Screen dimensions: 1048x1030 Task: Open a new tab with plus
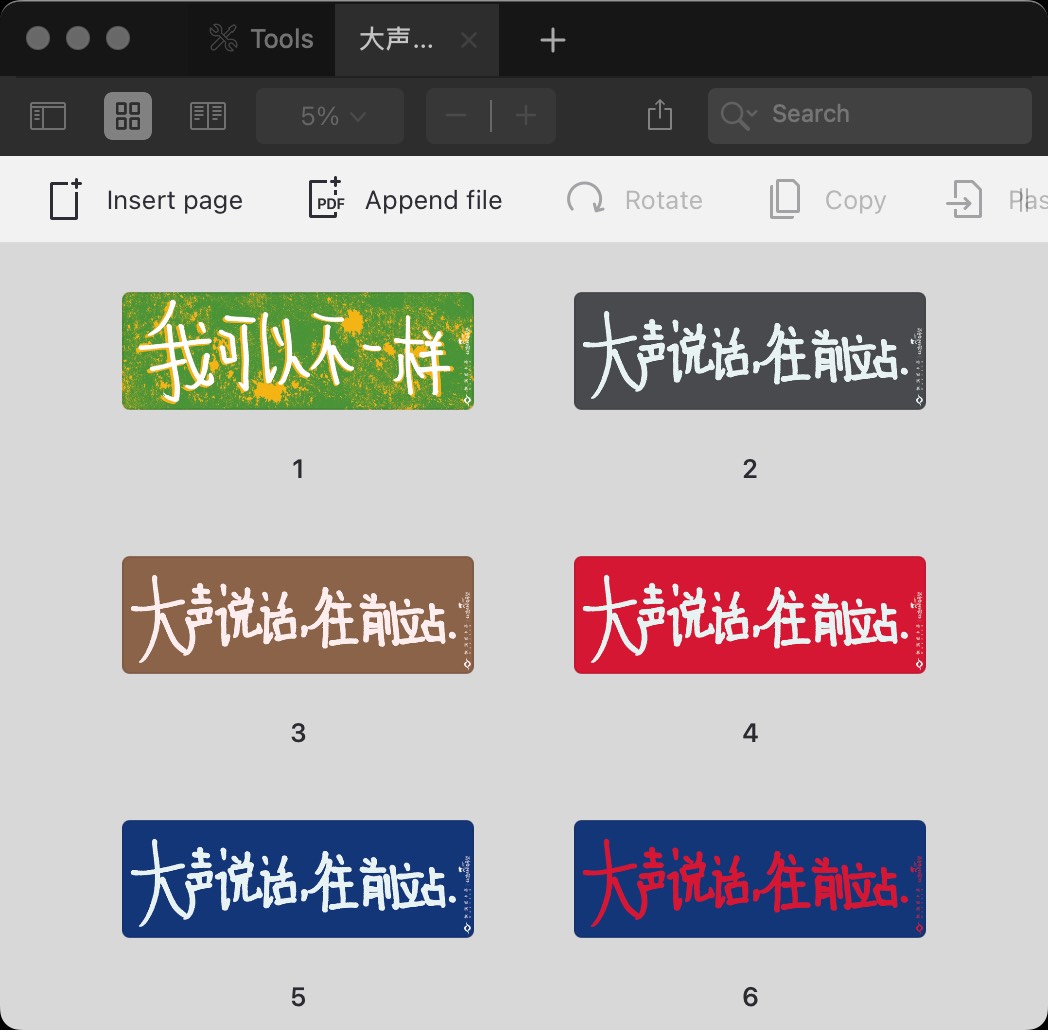coord(552,40)
